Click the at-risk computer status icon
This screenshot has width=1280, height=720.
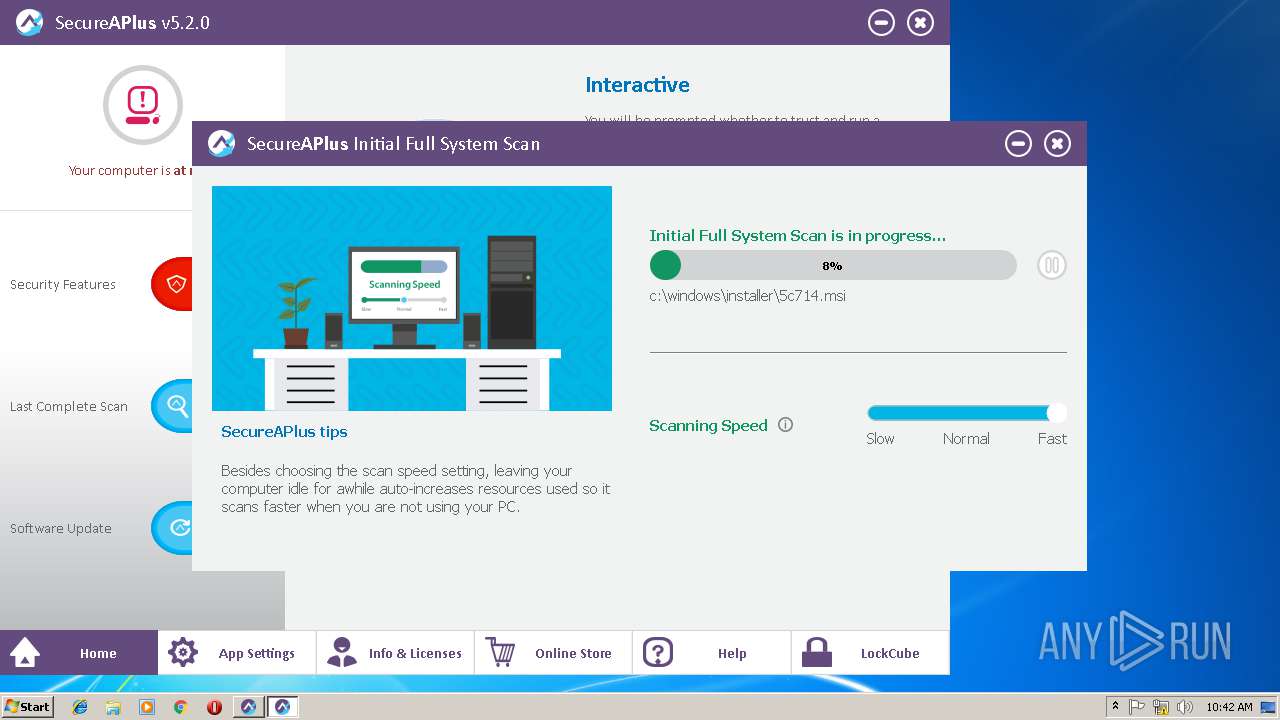[x=143, y=105]
